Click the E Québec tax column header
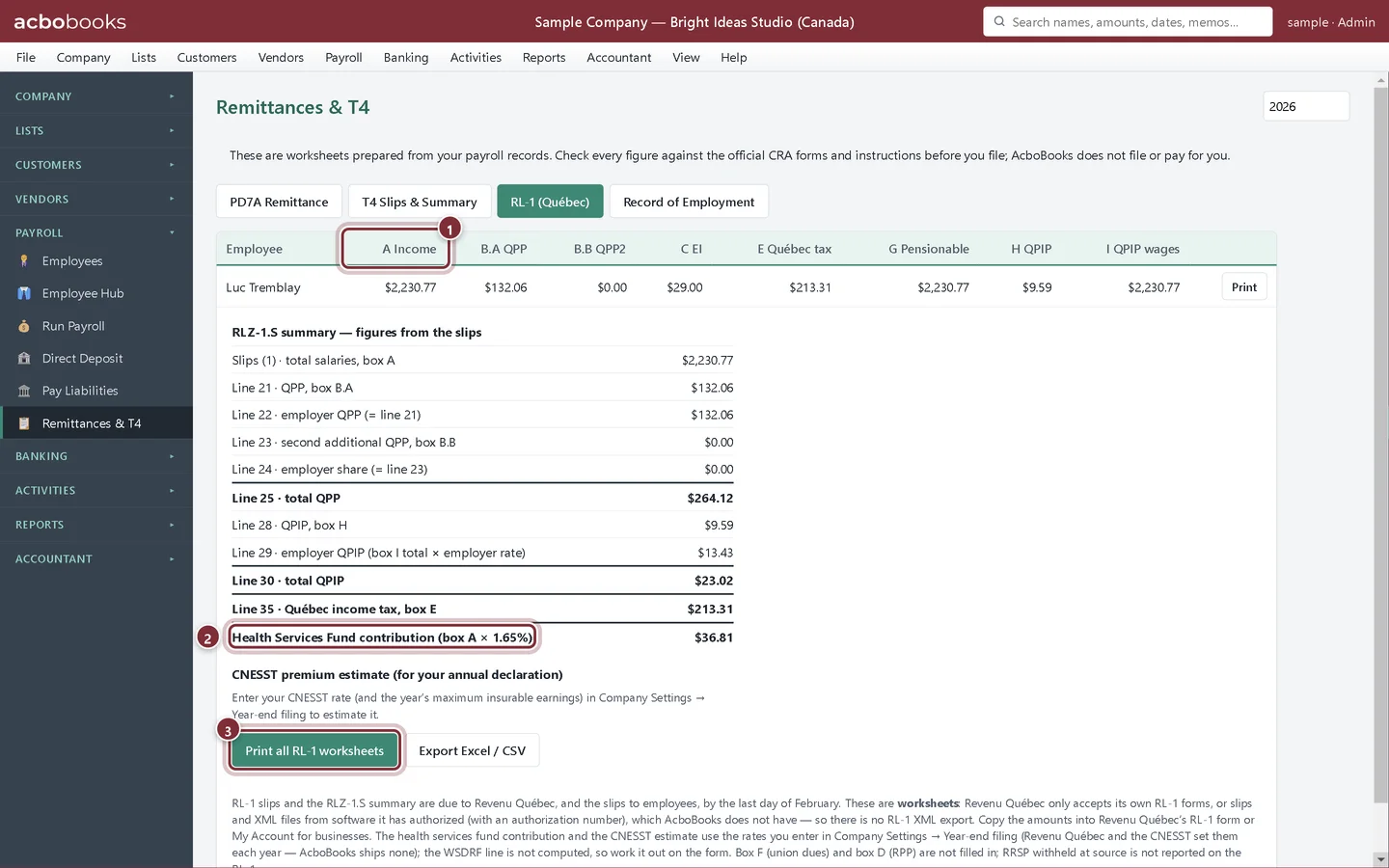1389x868 pixels. tap(794, 249)
